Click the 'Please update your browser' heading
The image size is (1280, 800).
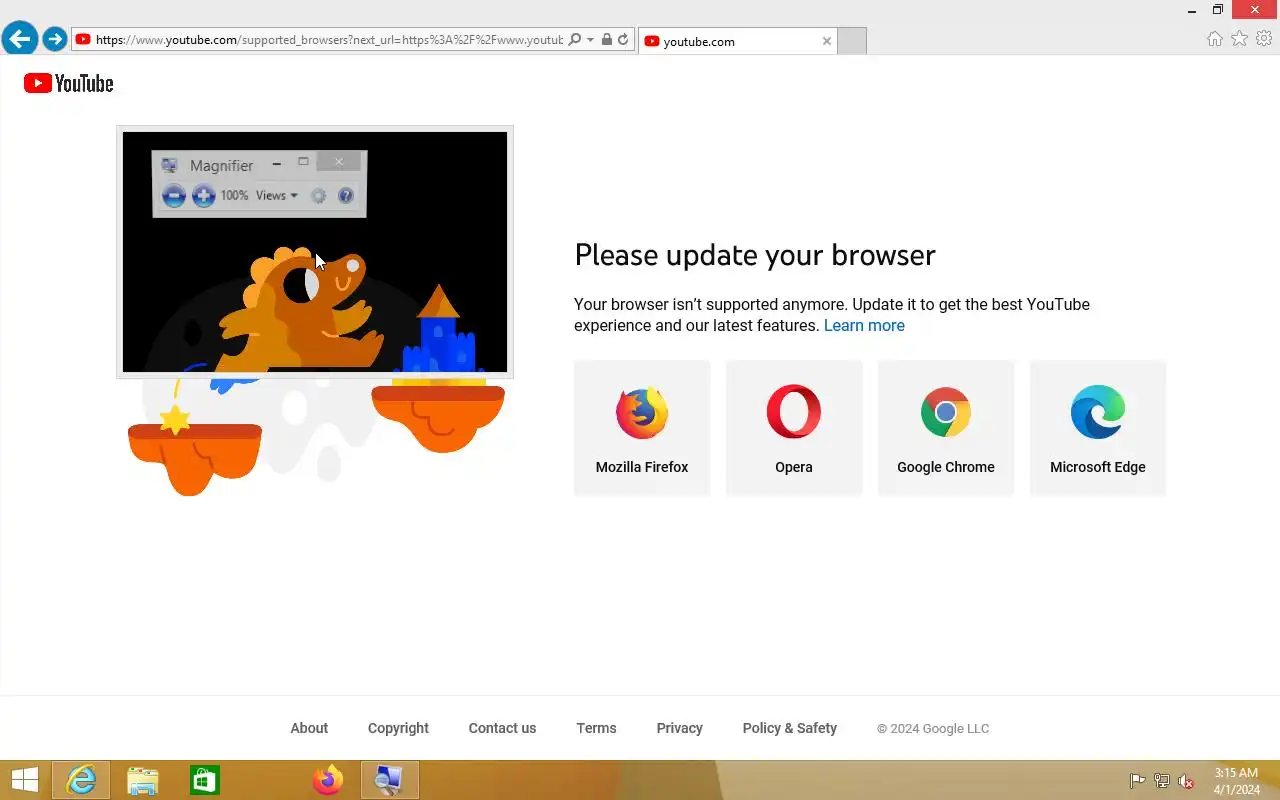(x=755, y=255)
